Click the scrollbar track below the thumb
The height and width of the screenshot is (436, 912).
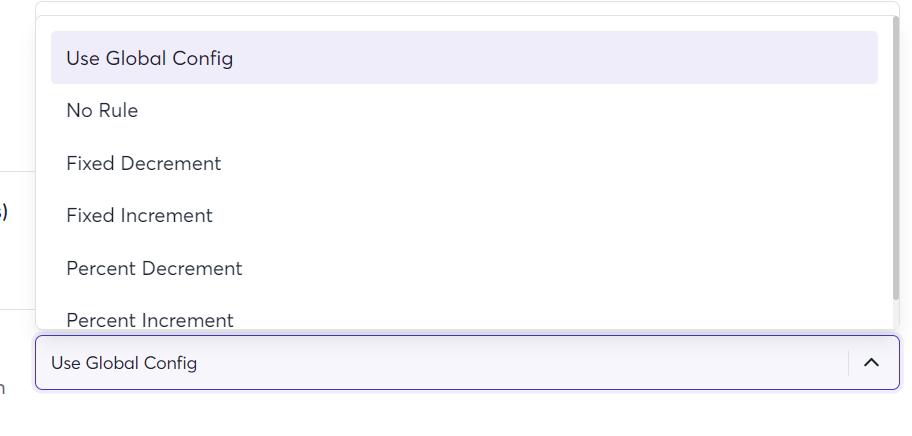tap(896, 315)
